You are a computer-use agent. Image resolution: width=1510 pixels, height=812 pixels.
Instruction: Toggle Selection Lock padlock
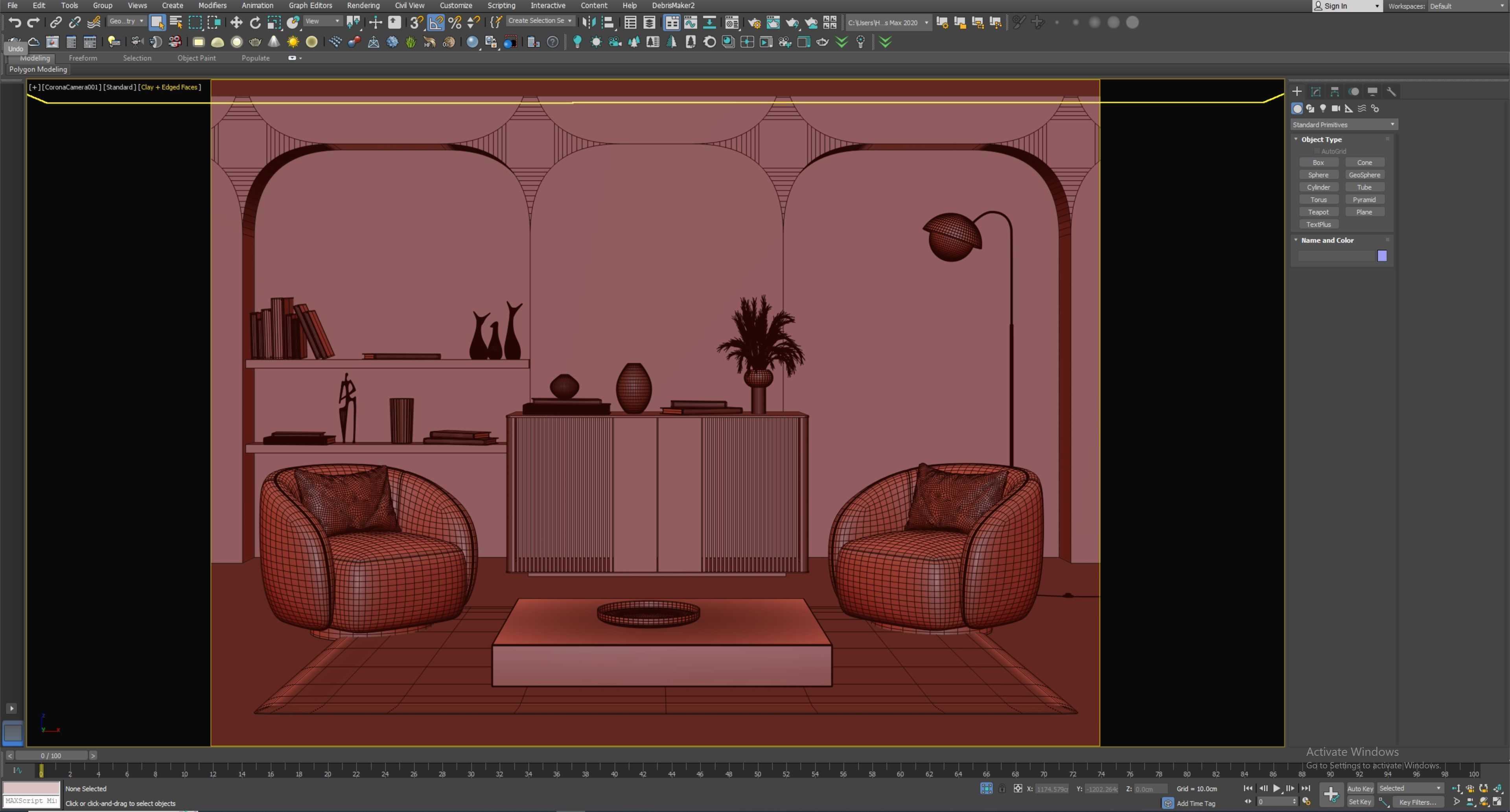tap(1002, 788)
